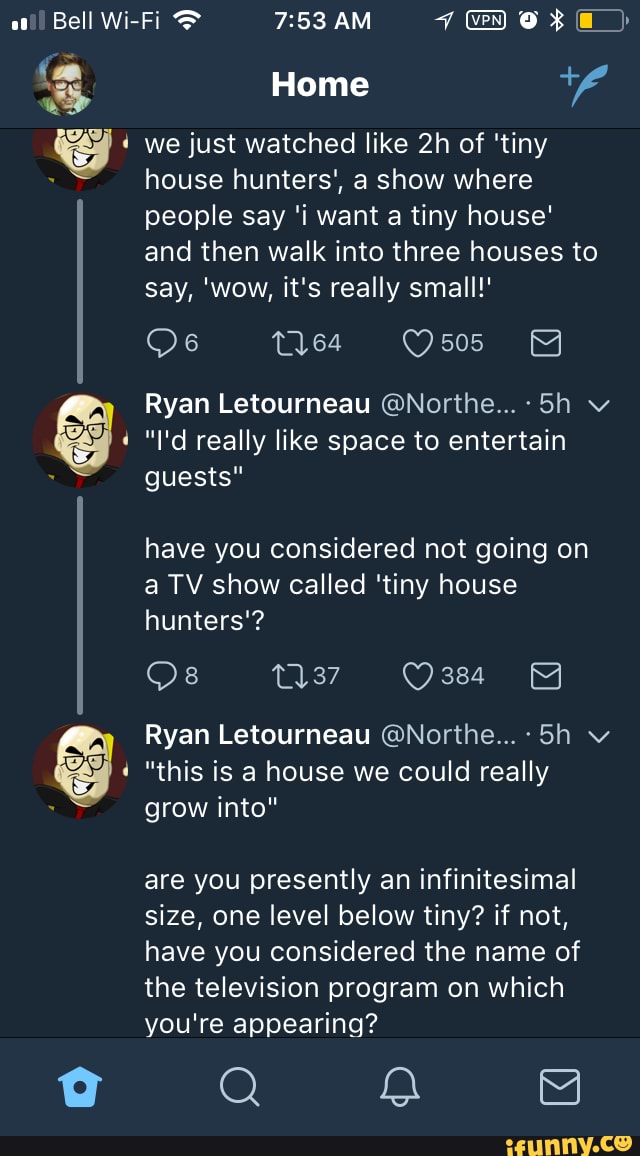Like the tweet with 384 likes

(418, 677)
